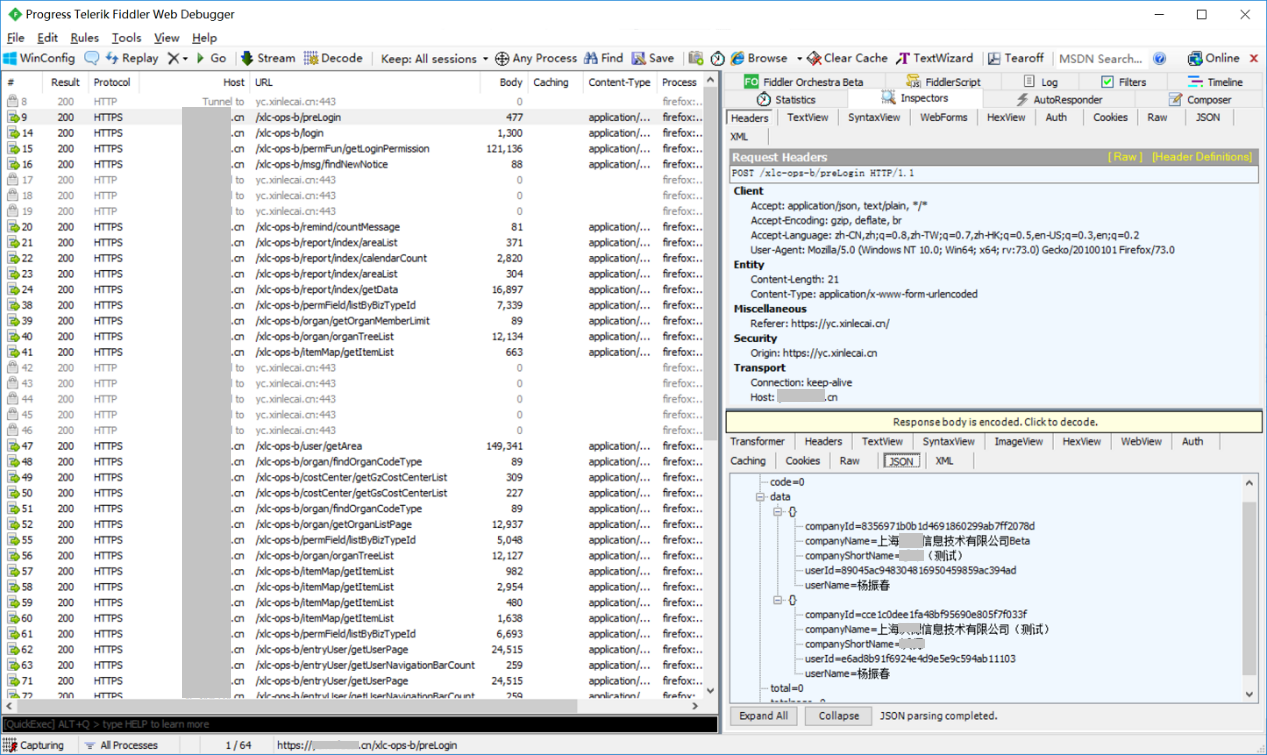Select the response Transformer tab

pos(757,442)
